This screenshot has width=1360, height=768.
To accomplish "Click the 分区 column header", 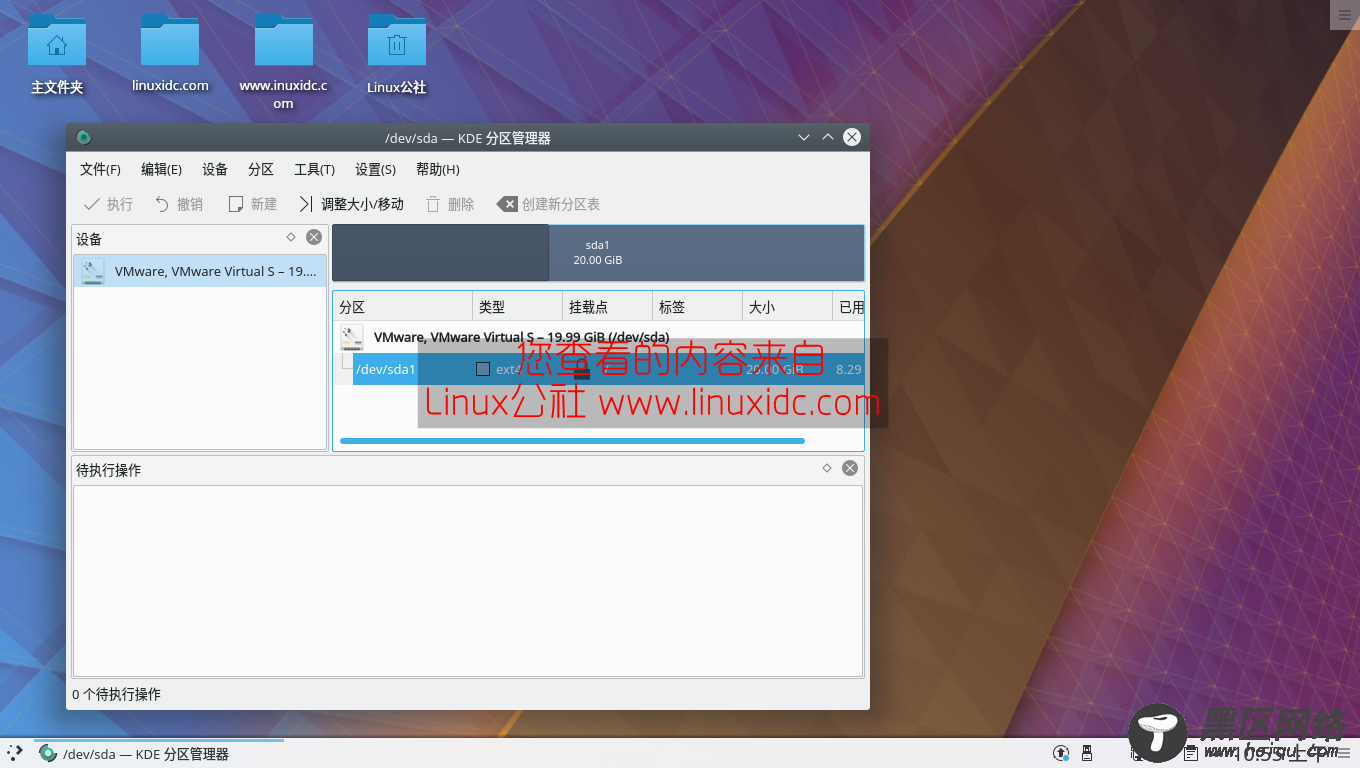I will [403, 307].
